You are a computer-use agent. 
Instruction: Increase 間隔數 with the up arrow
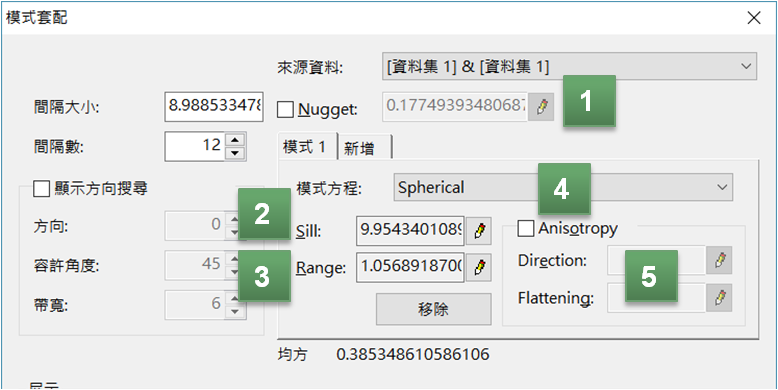(235, 139)
